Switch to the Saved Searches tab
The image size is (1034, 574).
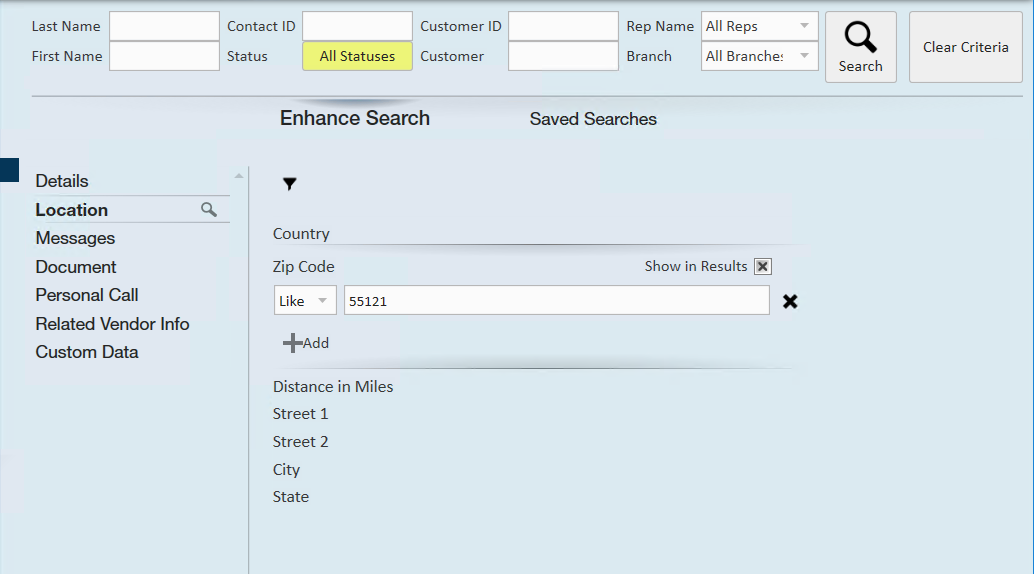(x=593, y=119)
